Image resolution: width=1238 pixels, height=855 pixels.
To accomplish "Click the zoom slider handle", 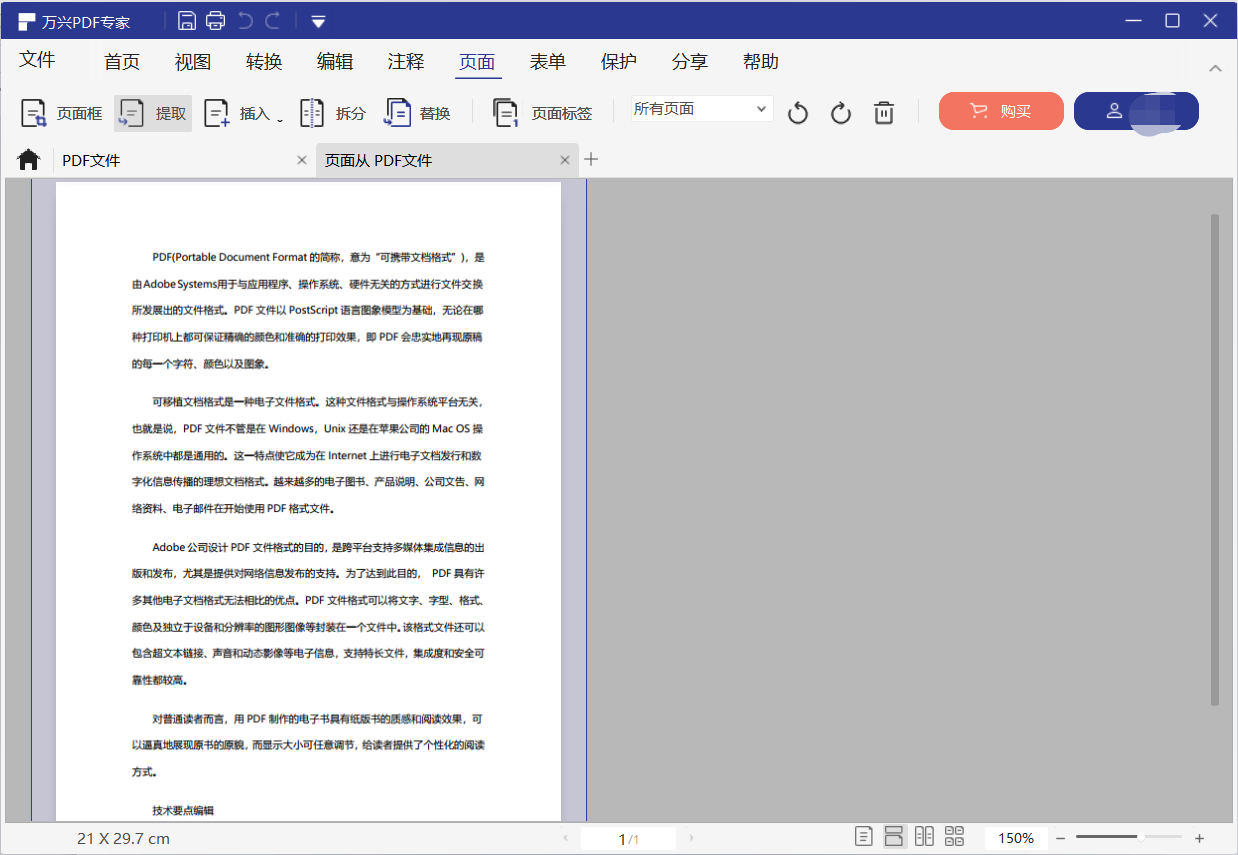I will pyautogui.click(x=1139, y=837).
